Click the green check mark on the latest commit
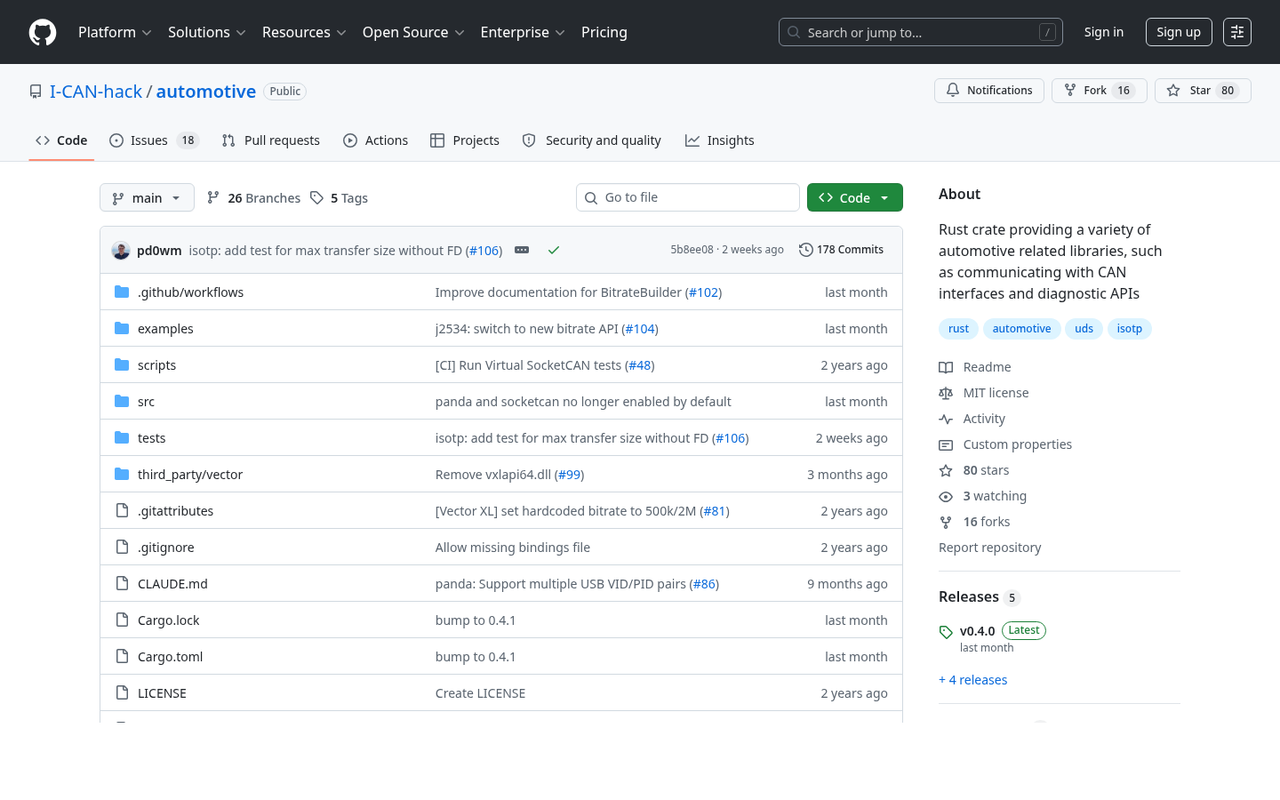This screenshot has width=1280, height=800. 554,250
